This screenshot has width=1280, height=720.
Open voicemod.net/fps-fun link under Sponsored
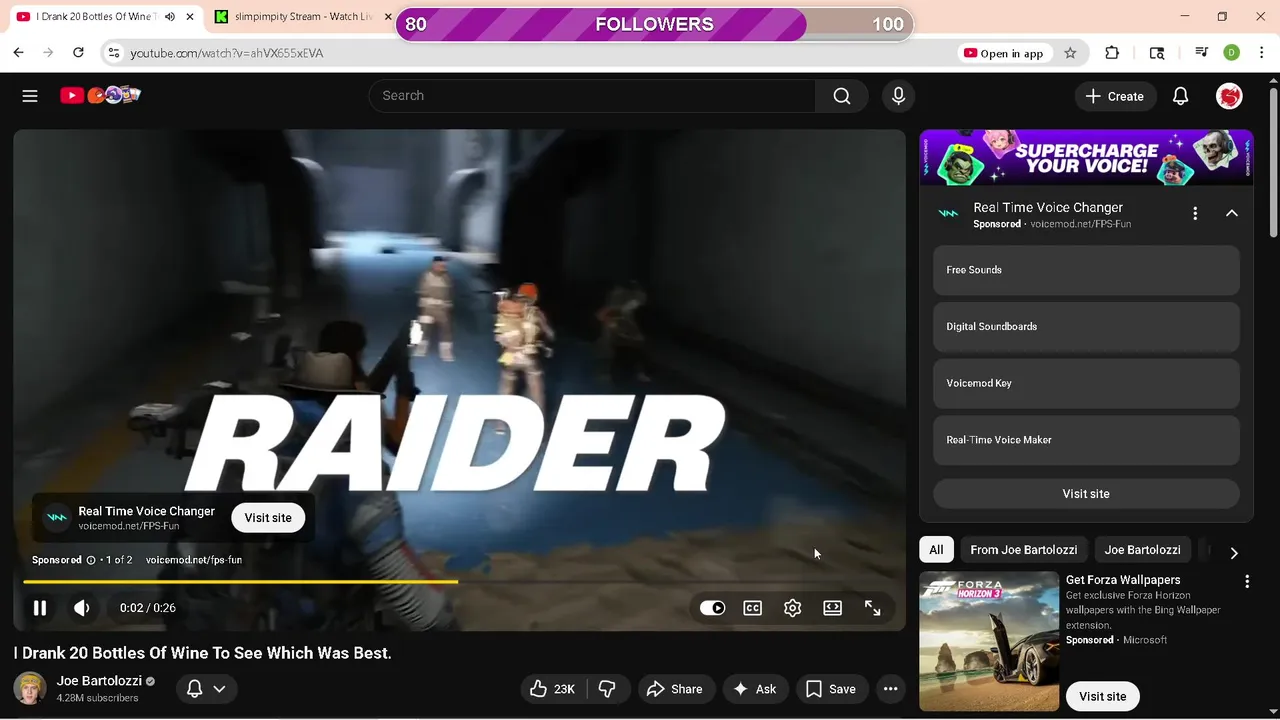coord(194,560)
